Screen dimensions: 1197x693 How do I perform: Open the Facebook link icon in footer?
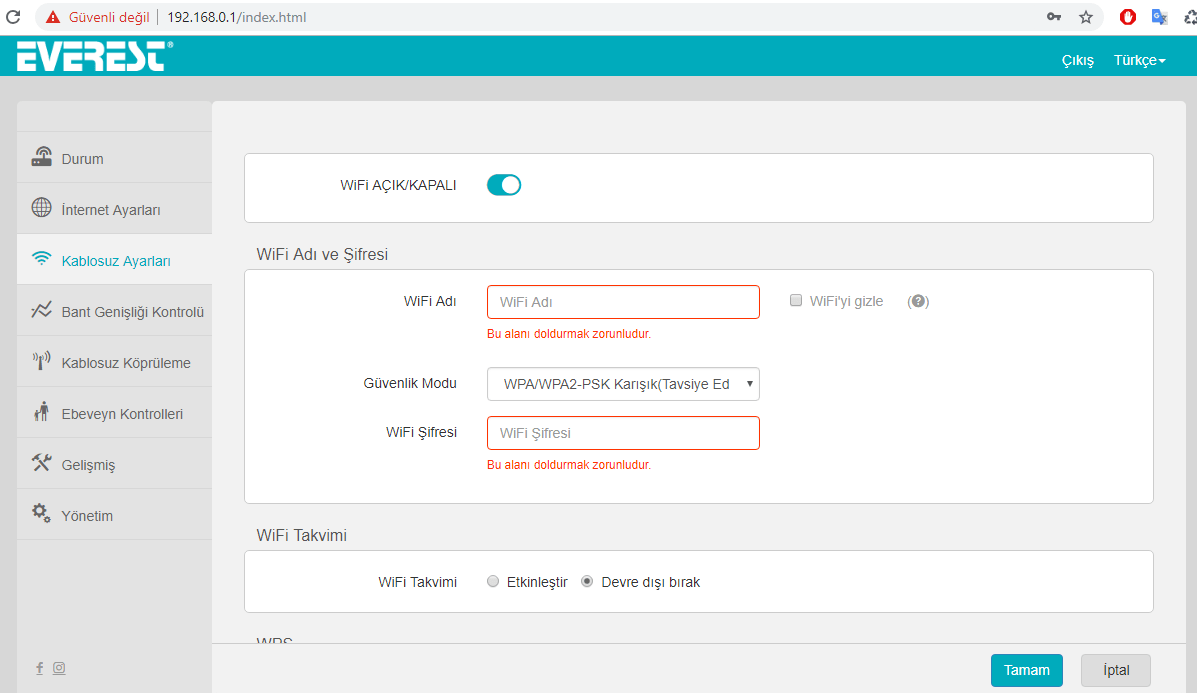40,668
